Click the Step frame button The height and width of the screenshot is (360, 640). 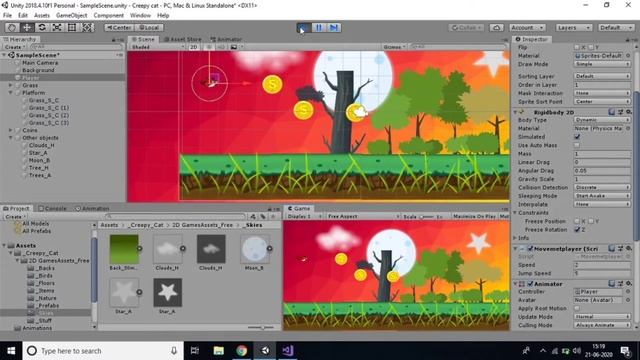[334, 27]
